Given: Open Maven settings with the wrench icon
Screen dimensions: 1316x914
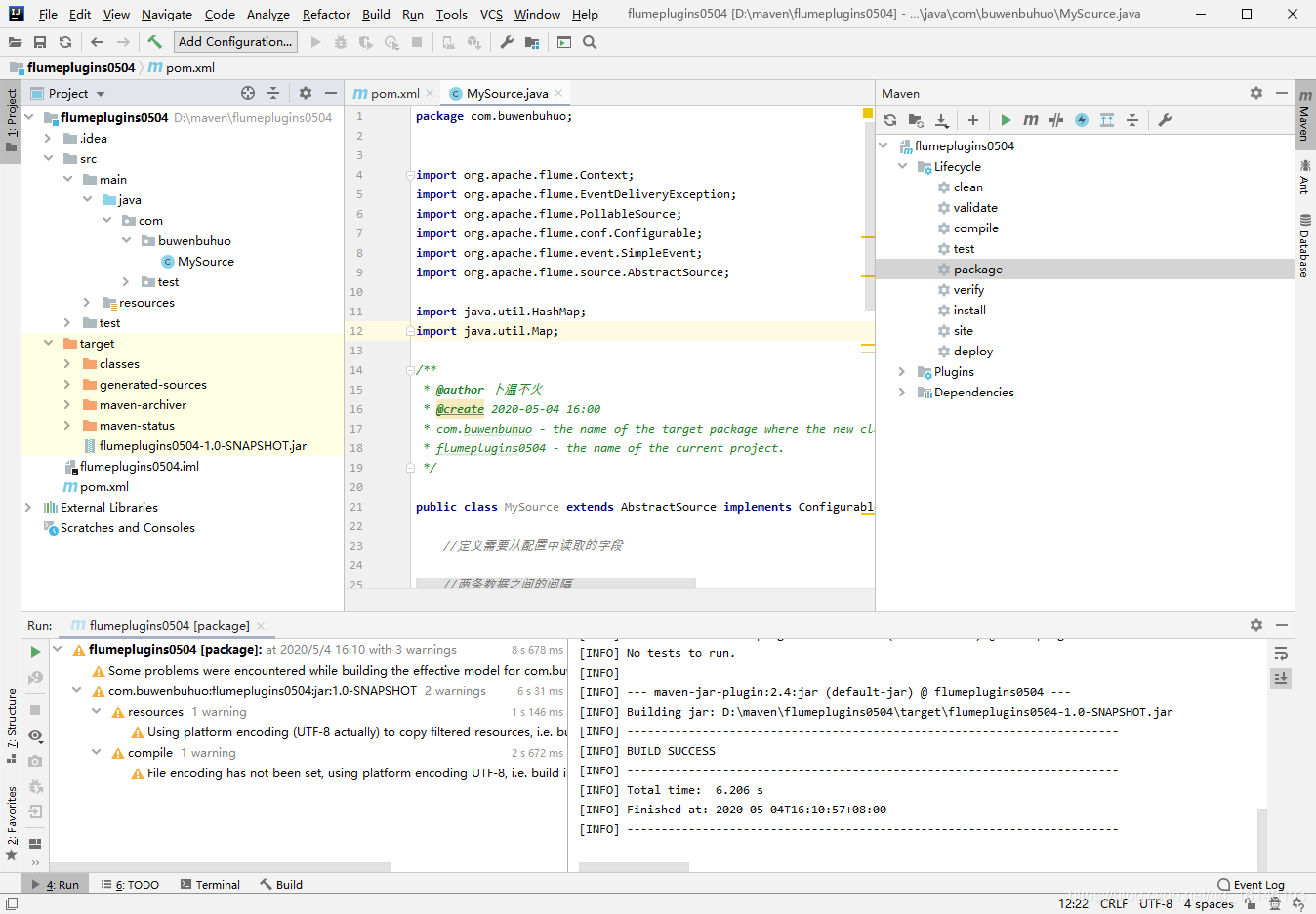Looking at the screenshot, I should pos(1165,120).
